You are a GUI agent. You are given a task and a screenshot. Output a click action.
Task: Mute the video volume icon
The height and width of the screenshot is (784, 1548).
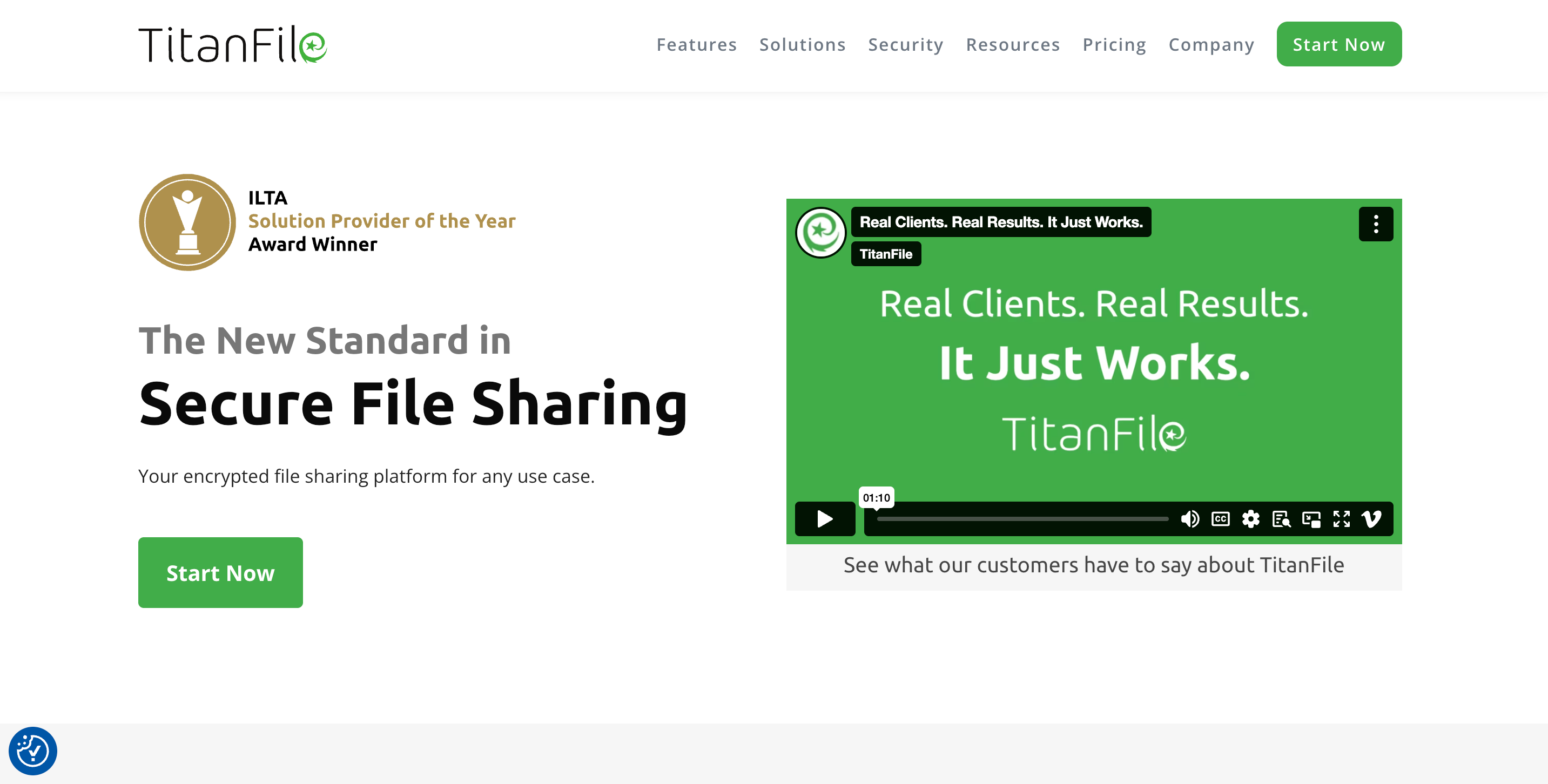1189,518
